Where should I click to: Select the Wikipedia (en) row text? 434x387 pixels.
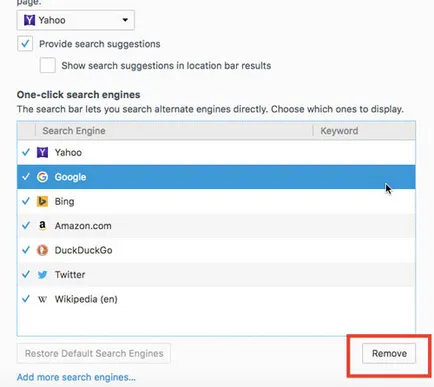[x=86, y=299]
